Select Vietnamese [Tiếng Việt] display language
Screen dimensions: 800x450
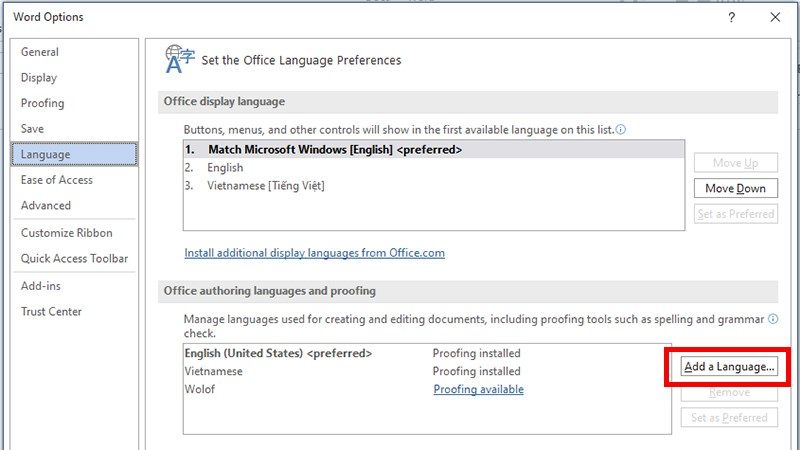coord(434,186)
